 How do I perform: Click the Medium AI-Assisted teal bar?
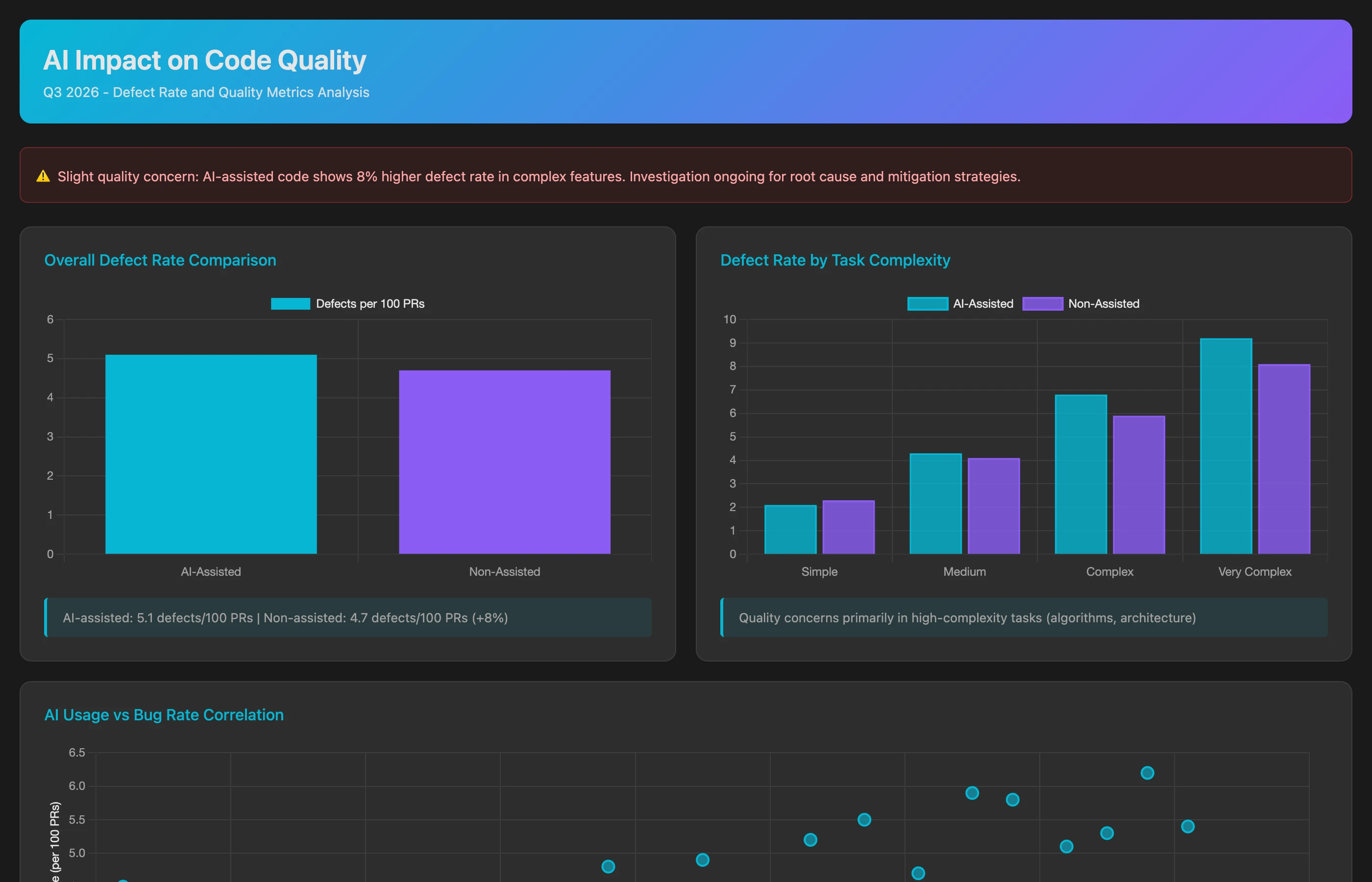(x=936, y=503)
